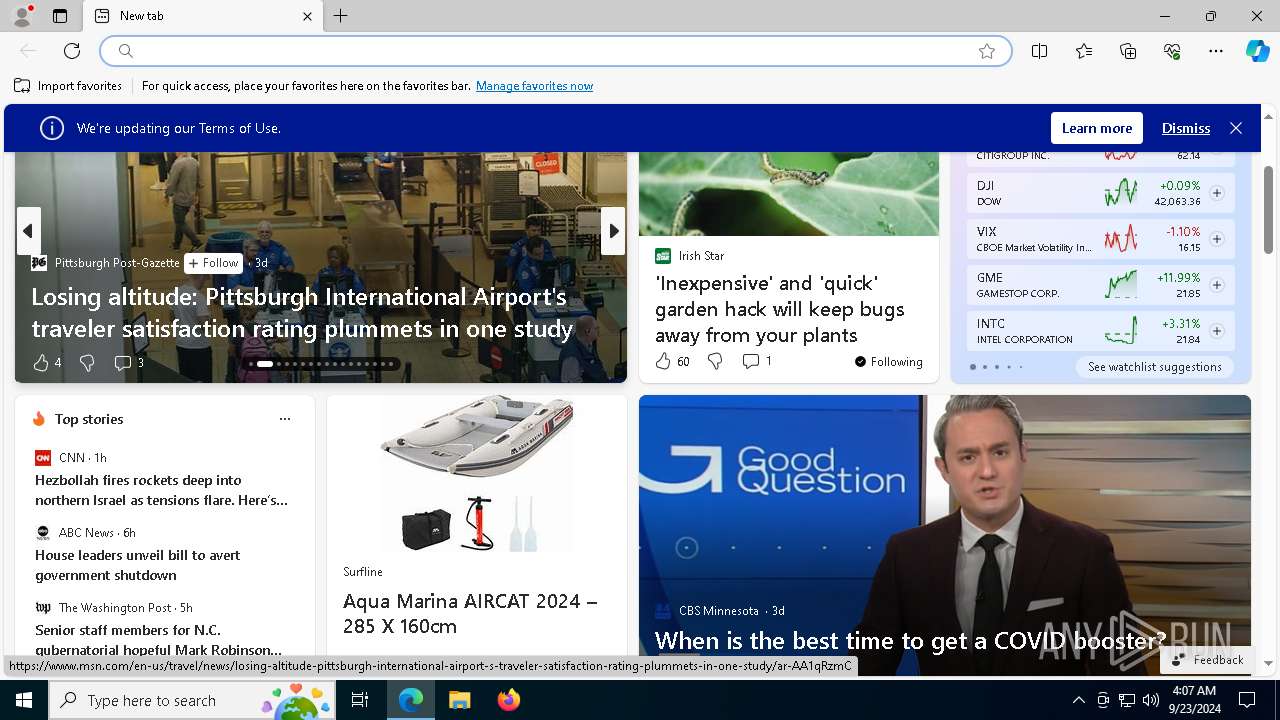
Task: Open Manage favorites now link
Action: pos(534,86)
